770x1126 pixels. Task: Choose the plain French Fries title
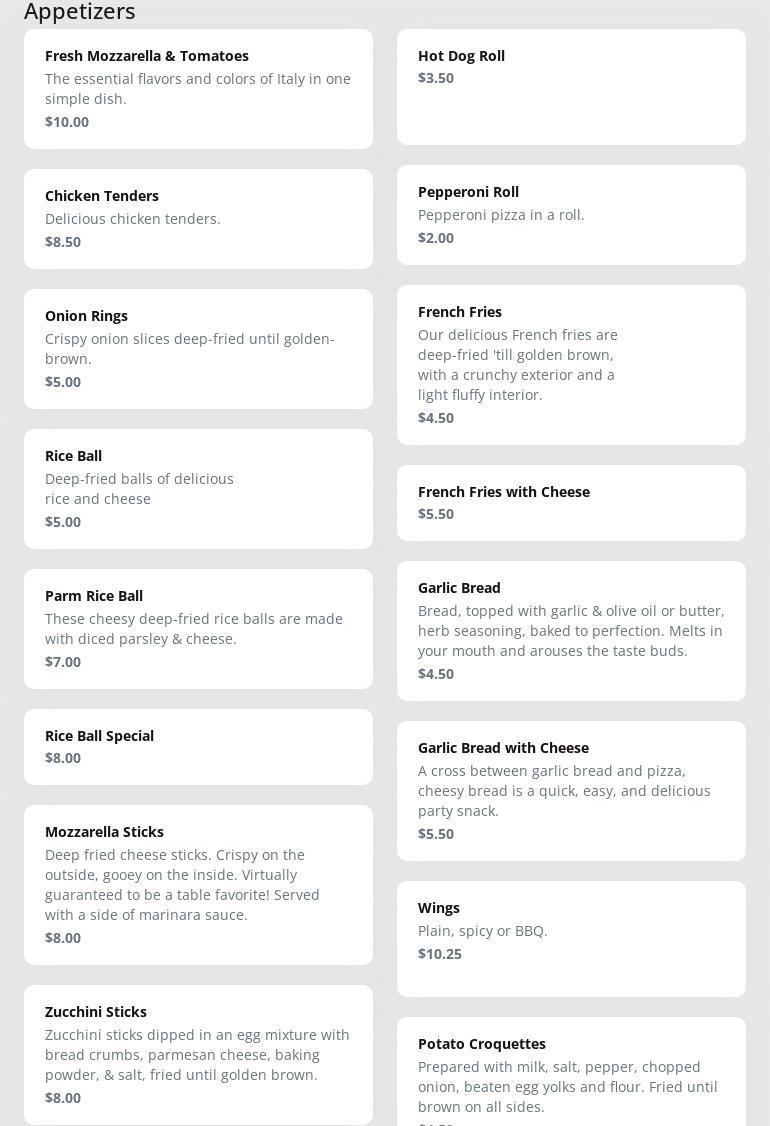[460, 312]
